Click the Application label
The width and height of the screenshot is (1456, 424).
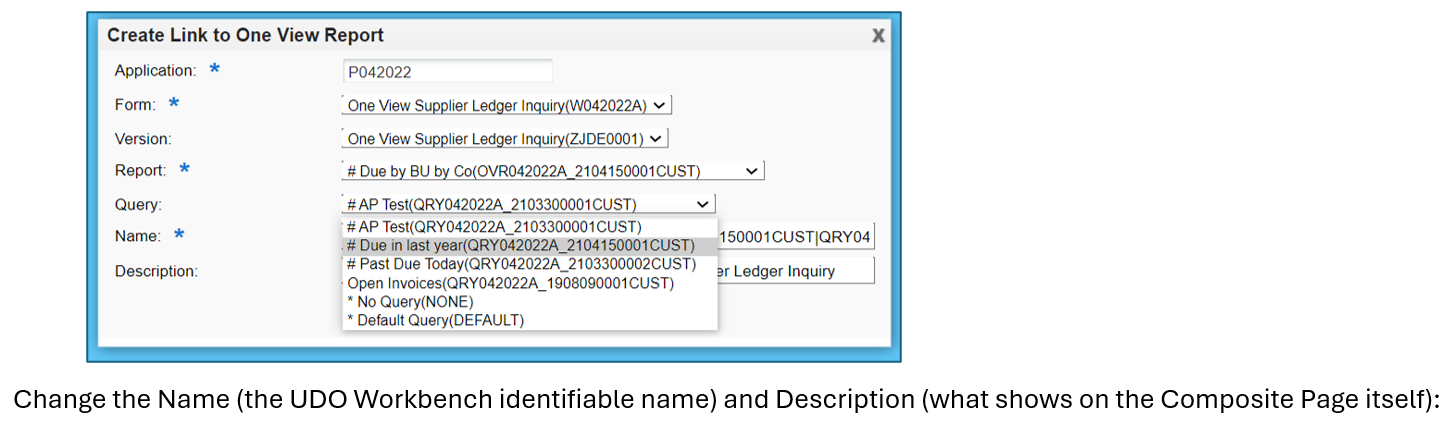pos(155,71)
